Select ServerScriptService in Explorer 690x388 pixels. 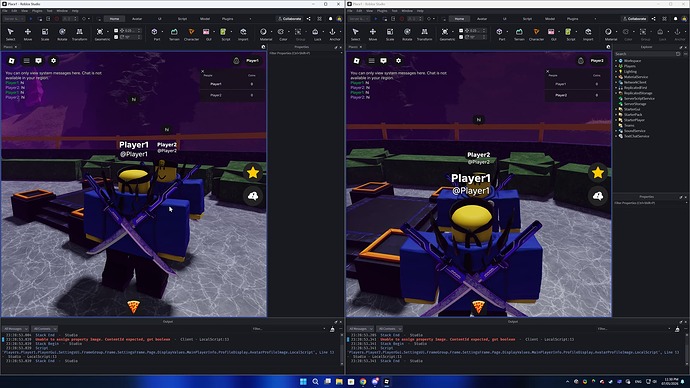(x=639, y=99)
